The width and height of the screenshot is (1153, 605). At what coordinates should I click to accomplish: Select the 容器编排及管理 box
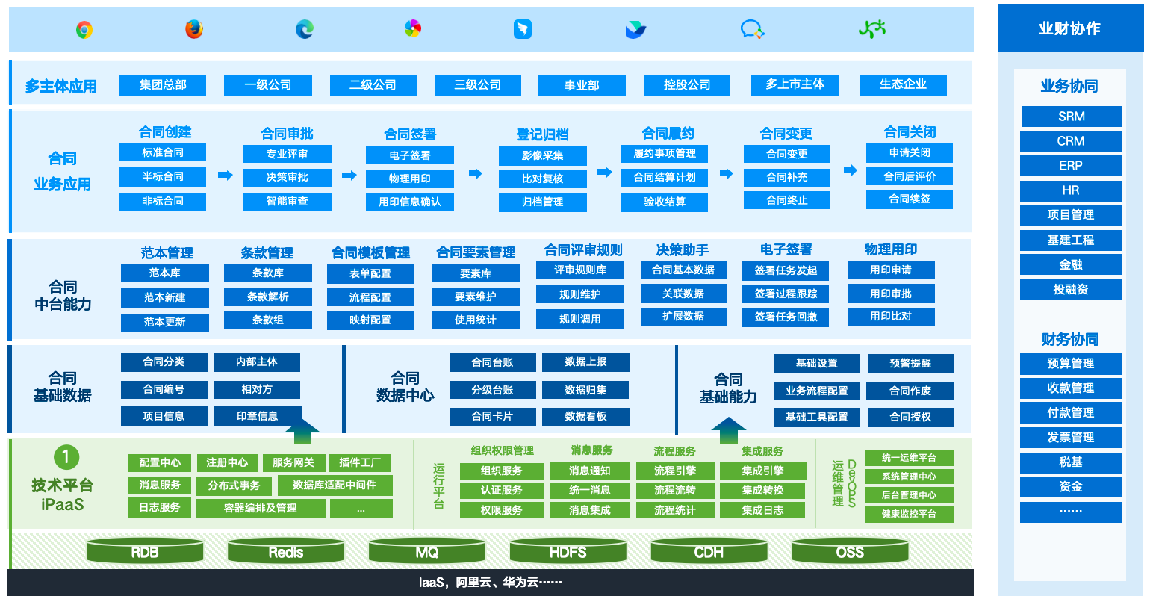click(x=260, y=508)
